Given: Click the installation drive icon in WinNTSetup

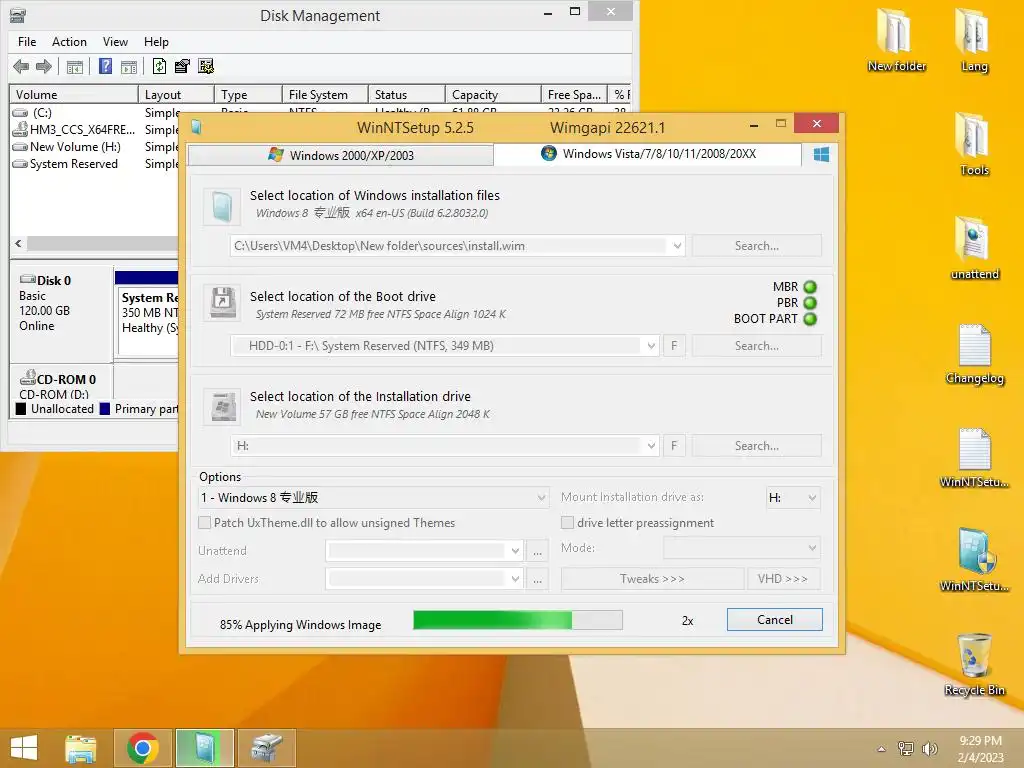Looking at the screenshot, I should tap(222, 406).
